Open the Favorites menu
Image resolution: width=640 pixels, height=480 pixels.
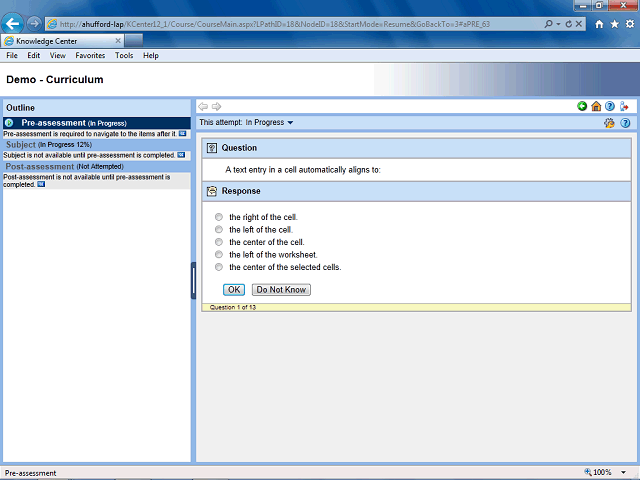[90, 56]
